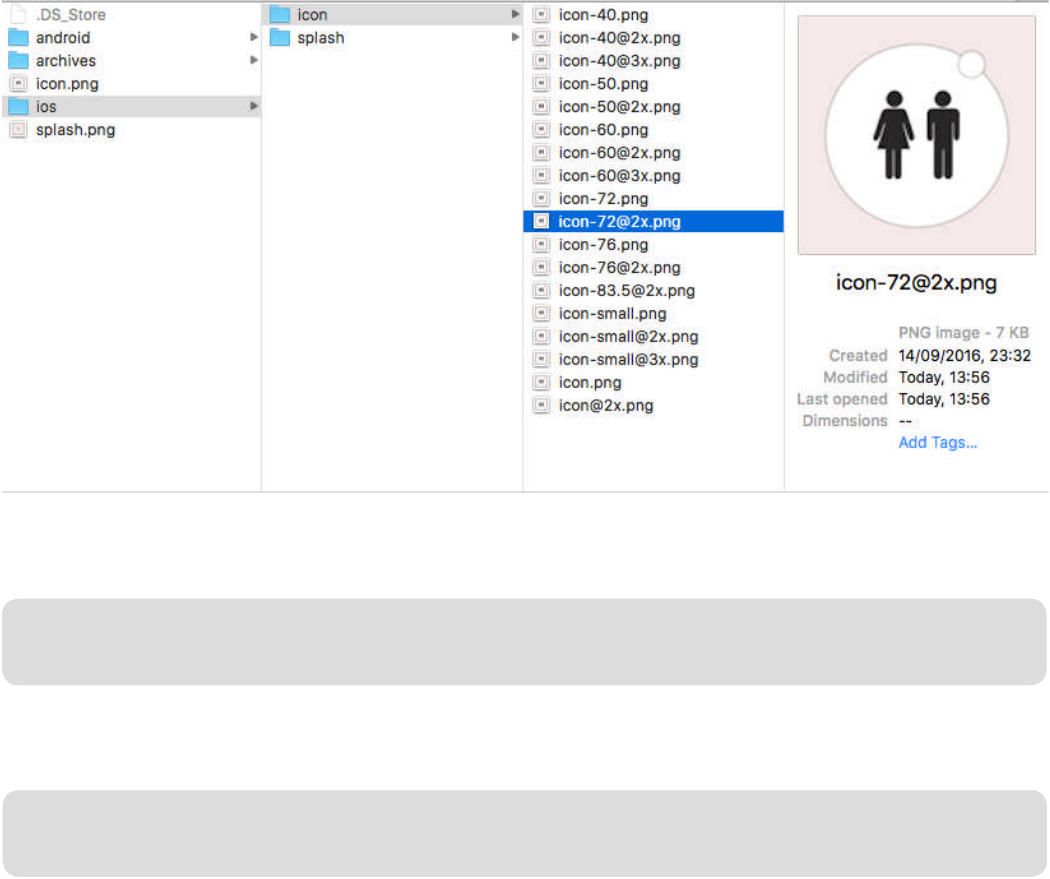Click the ios folder icon

[18, 106]
